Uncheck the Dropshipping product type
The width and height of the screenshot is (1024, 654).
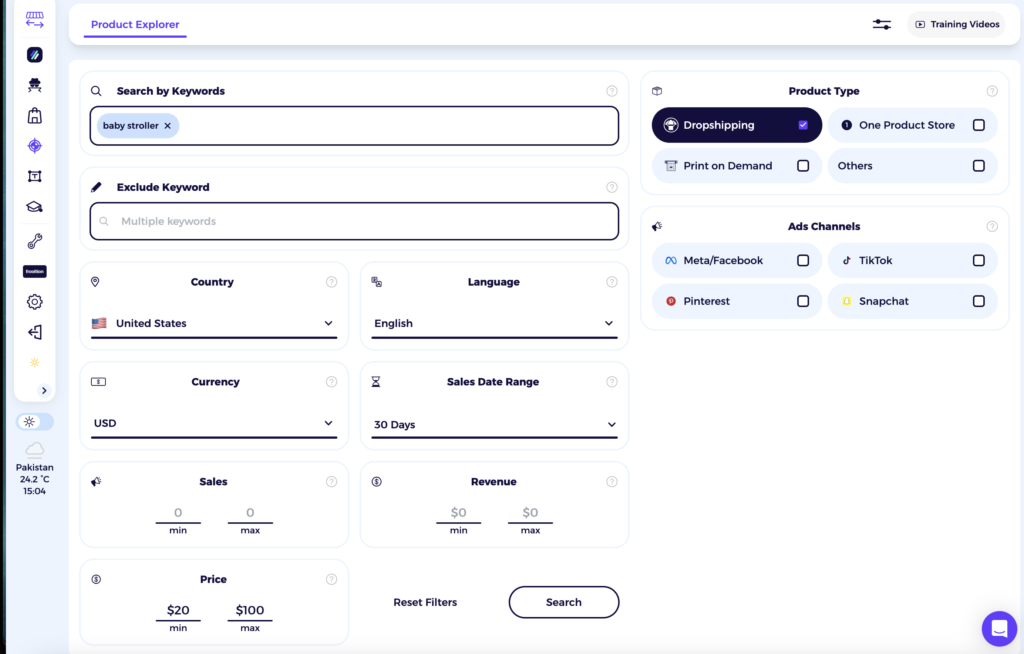pos(803,124)
